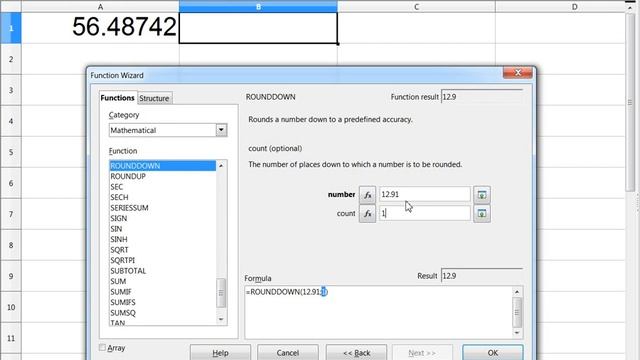
Task: Click inside the Formula text area
Action: pos(378,312)
